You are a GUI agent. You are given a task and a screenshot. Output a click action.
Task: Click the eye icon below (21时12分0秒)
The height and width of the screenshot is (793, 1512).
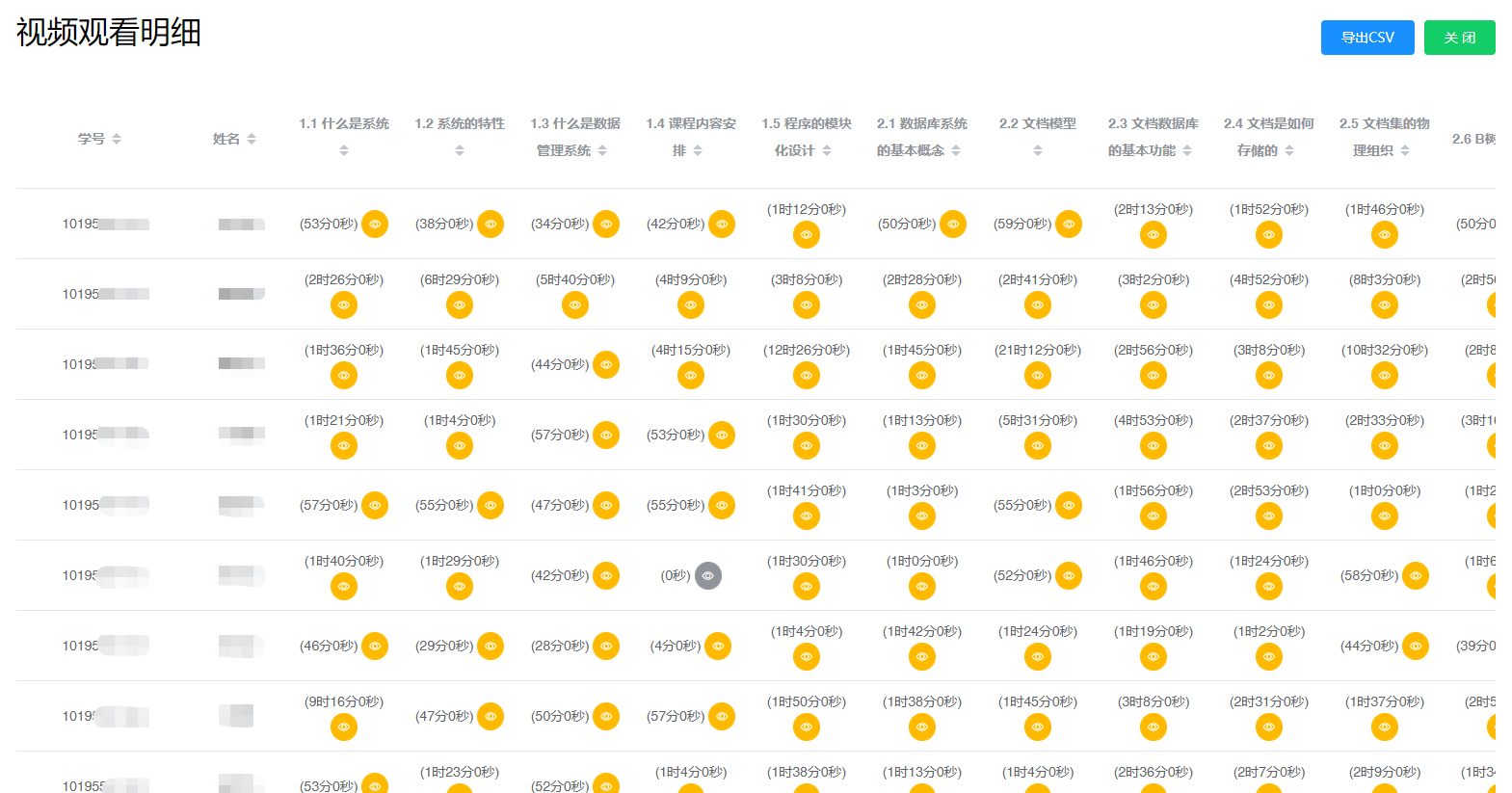[1038, 376]
